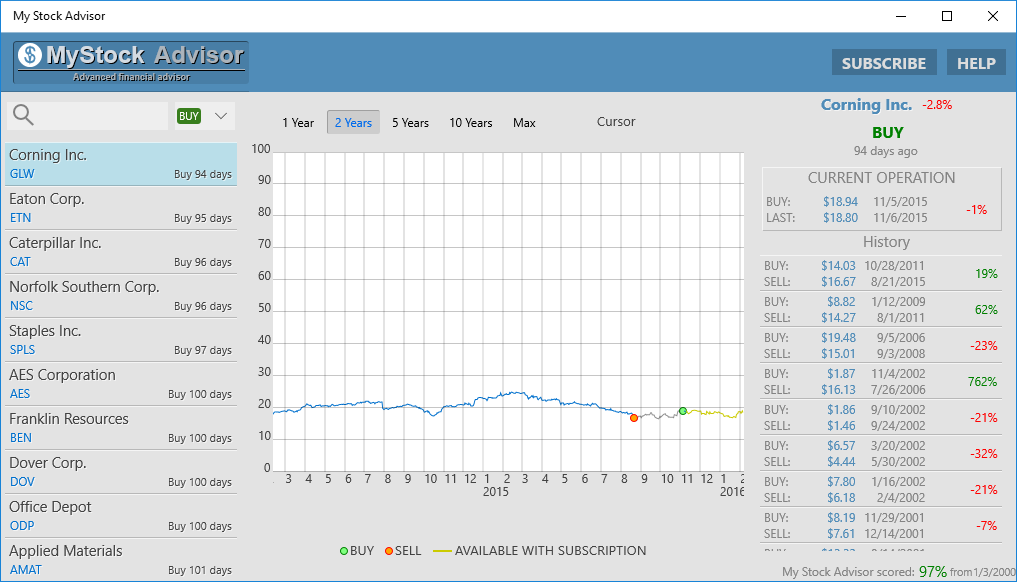The image size is (1017, 582).
Task: Click the Corning Inc. title heading
Action: pos(866,104)
